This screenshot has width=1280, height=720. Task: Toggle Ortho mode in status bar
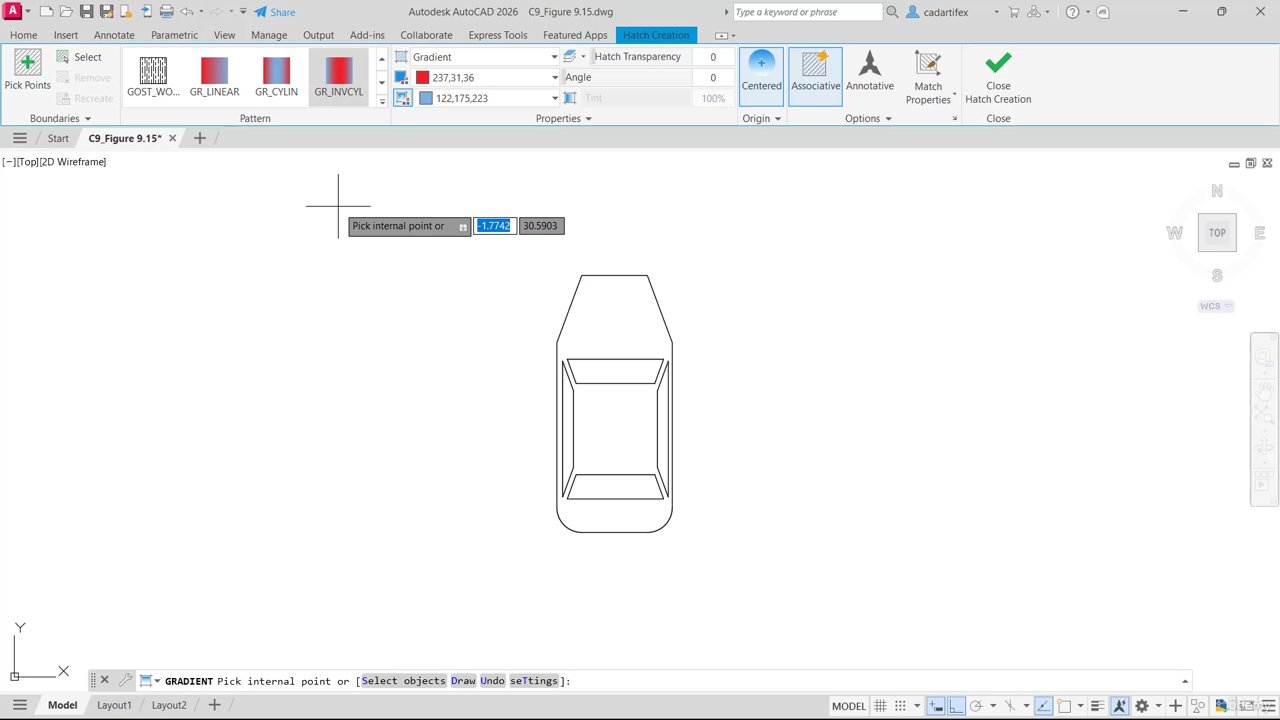click(956, 706)
